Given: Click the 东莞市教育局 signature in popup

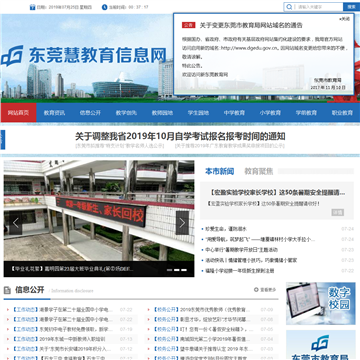Looking at the screenshot, I should (x=328, y=80).
